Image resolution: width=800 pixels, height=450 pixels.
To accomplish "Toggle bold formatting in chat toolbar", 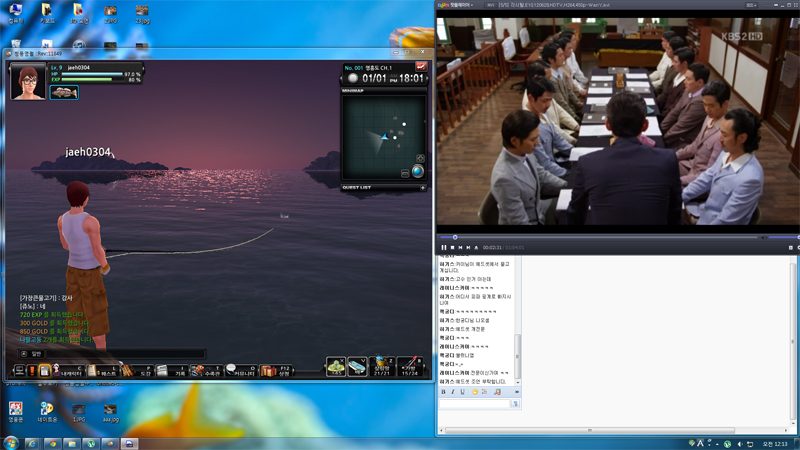I will (443, 392).
